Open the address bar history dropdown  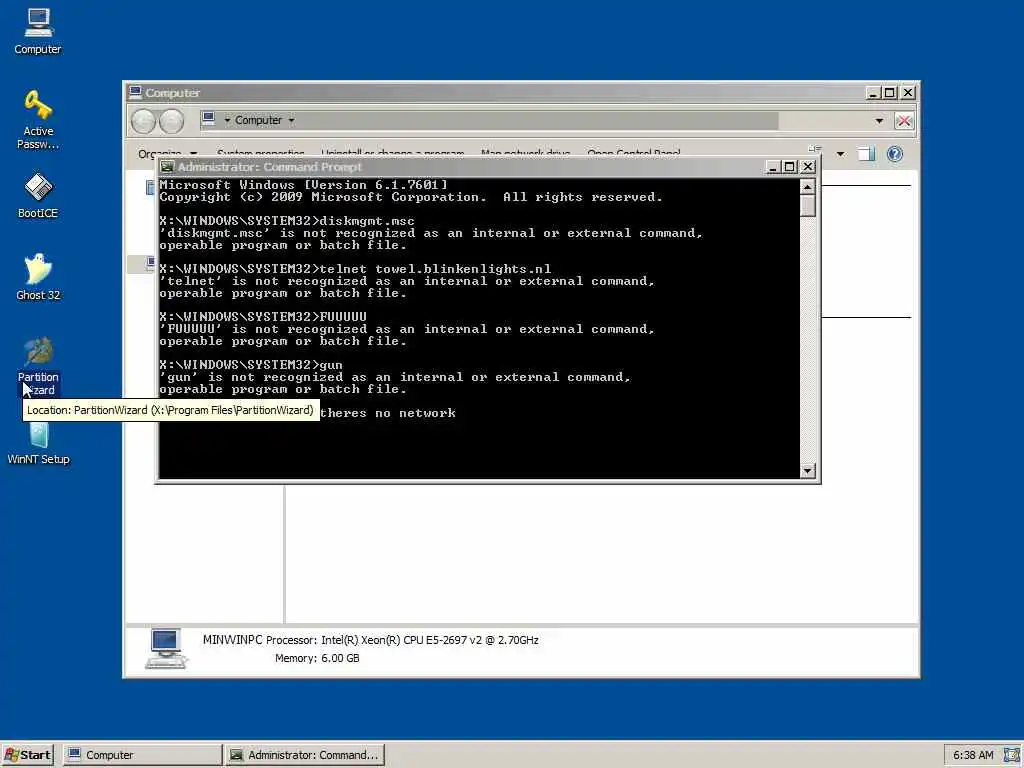[x=879, y=121]
